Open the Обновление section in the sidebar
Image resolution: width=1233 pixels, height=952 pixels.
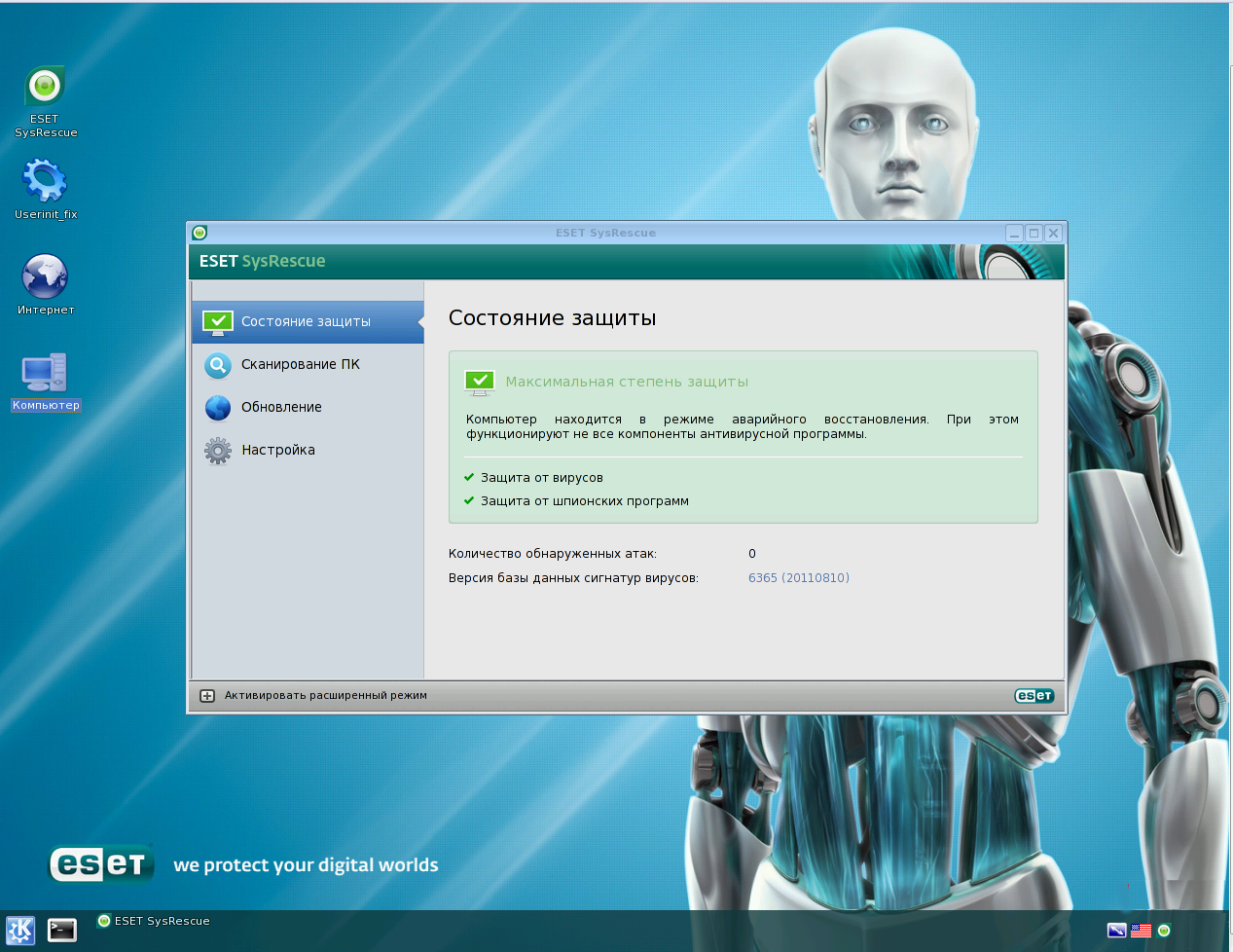click(x=281, y=407)
